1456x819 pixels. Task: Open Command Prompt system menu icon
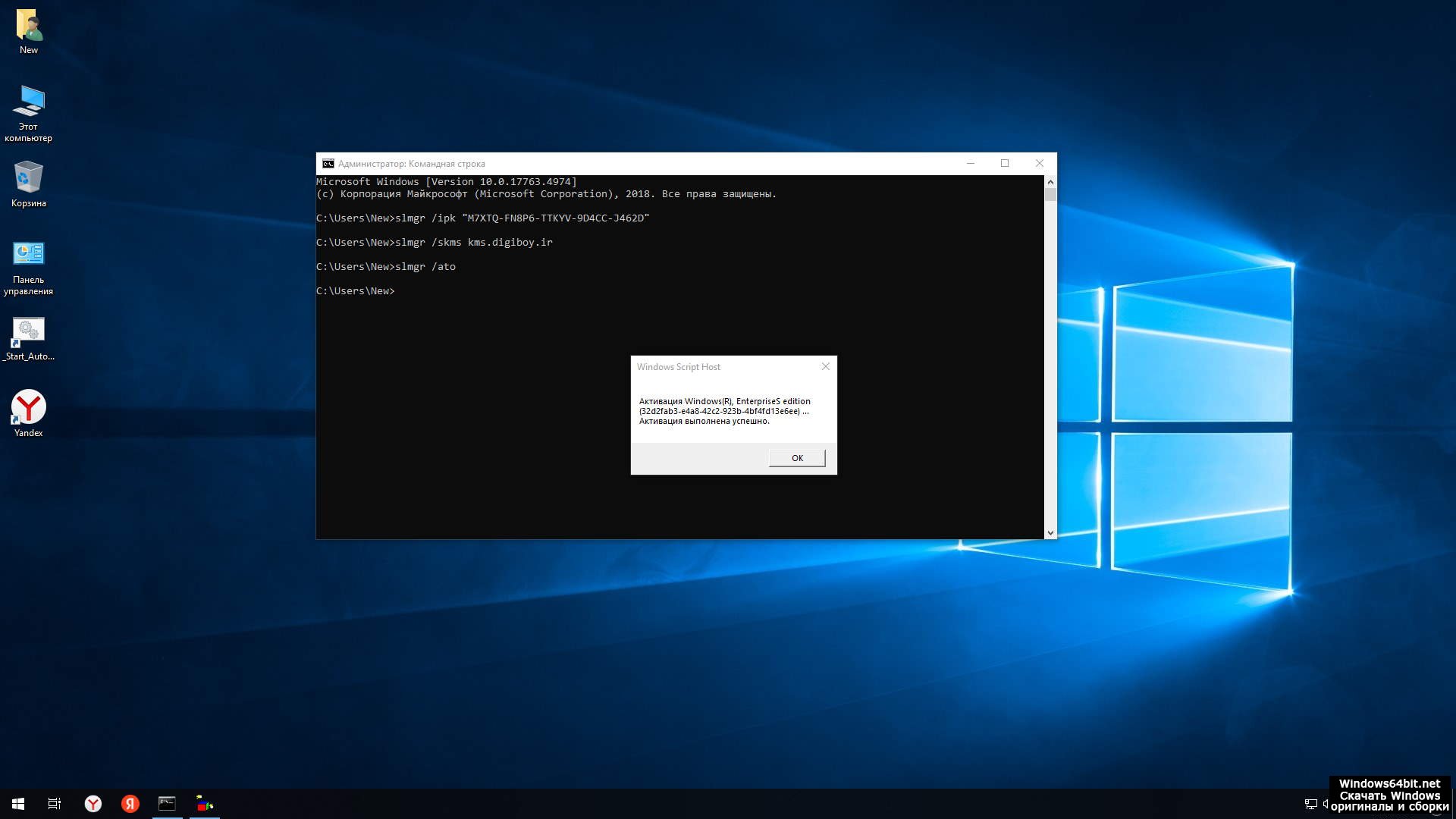click(x=328, y=164)
